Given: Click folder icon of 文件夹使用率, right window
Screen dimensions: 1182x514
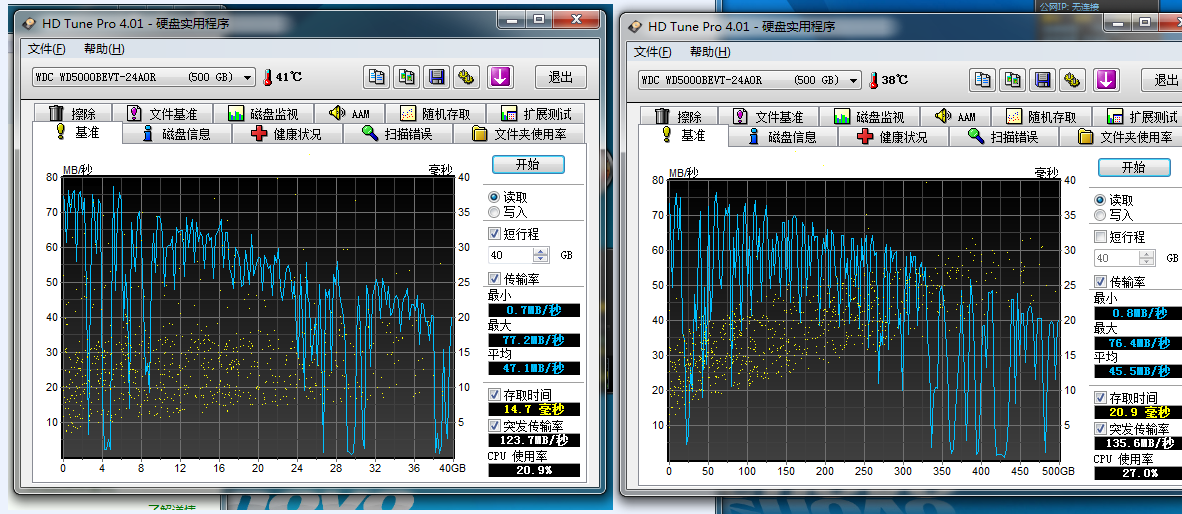Looking at the screenshot, I should [x=1086, y=136].
